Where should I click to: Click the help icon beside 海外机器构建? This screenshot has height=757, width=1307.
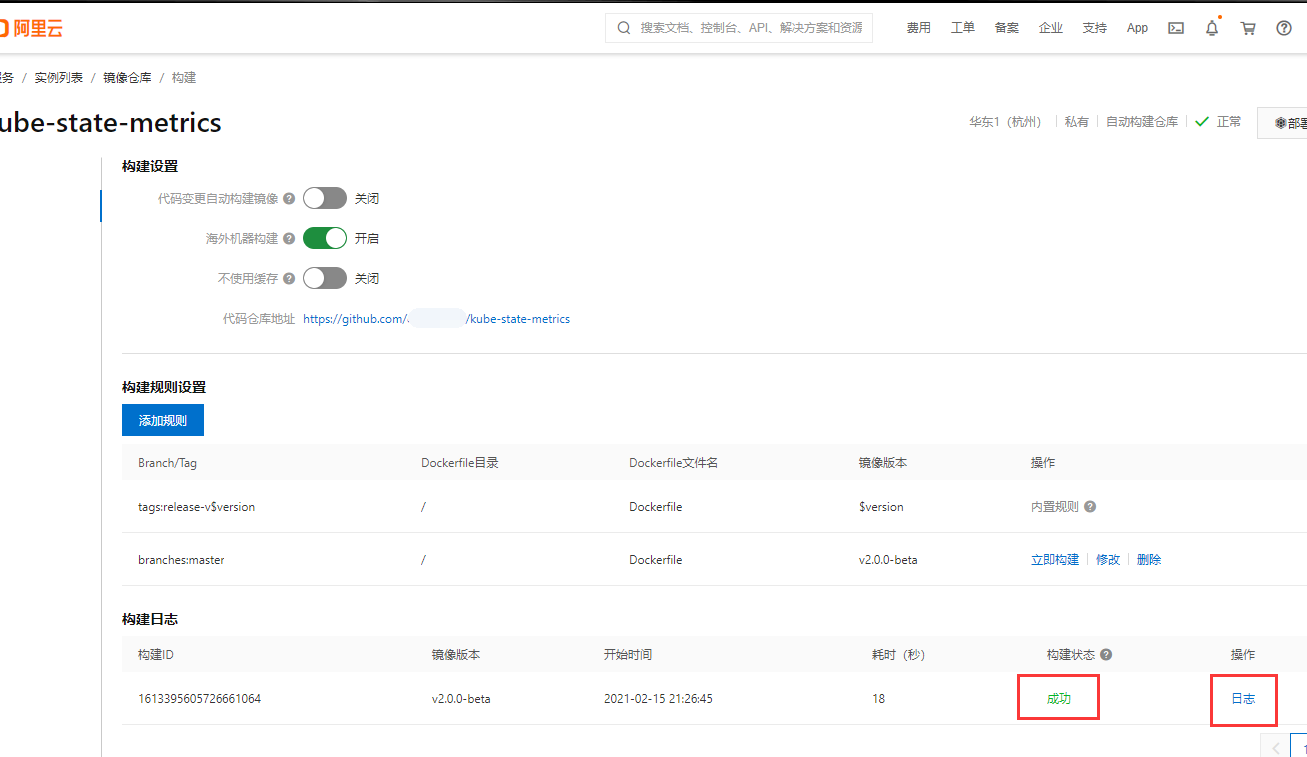coord(289,238)
